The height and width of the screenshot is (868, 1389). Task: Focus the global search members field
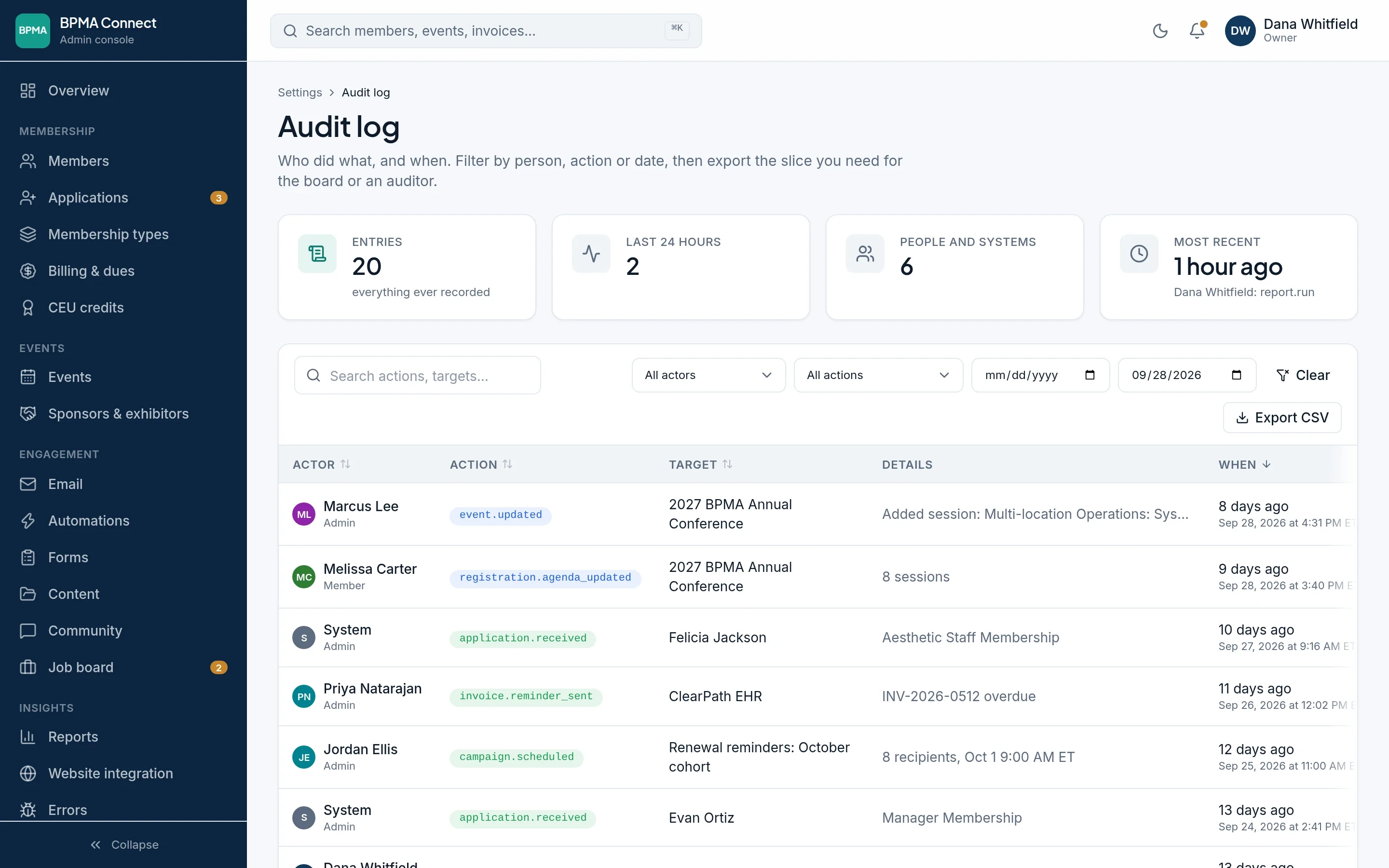[x=486, y=31]
